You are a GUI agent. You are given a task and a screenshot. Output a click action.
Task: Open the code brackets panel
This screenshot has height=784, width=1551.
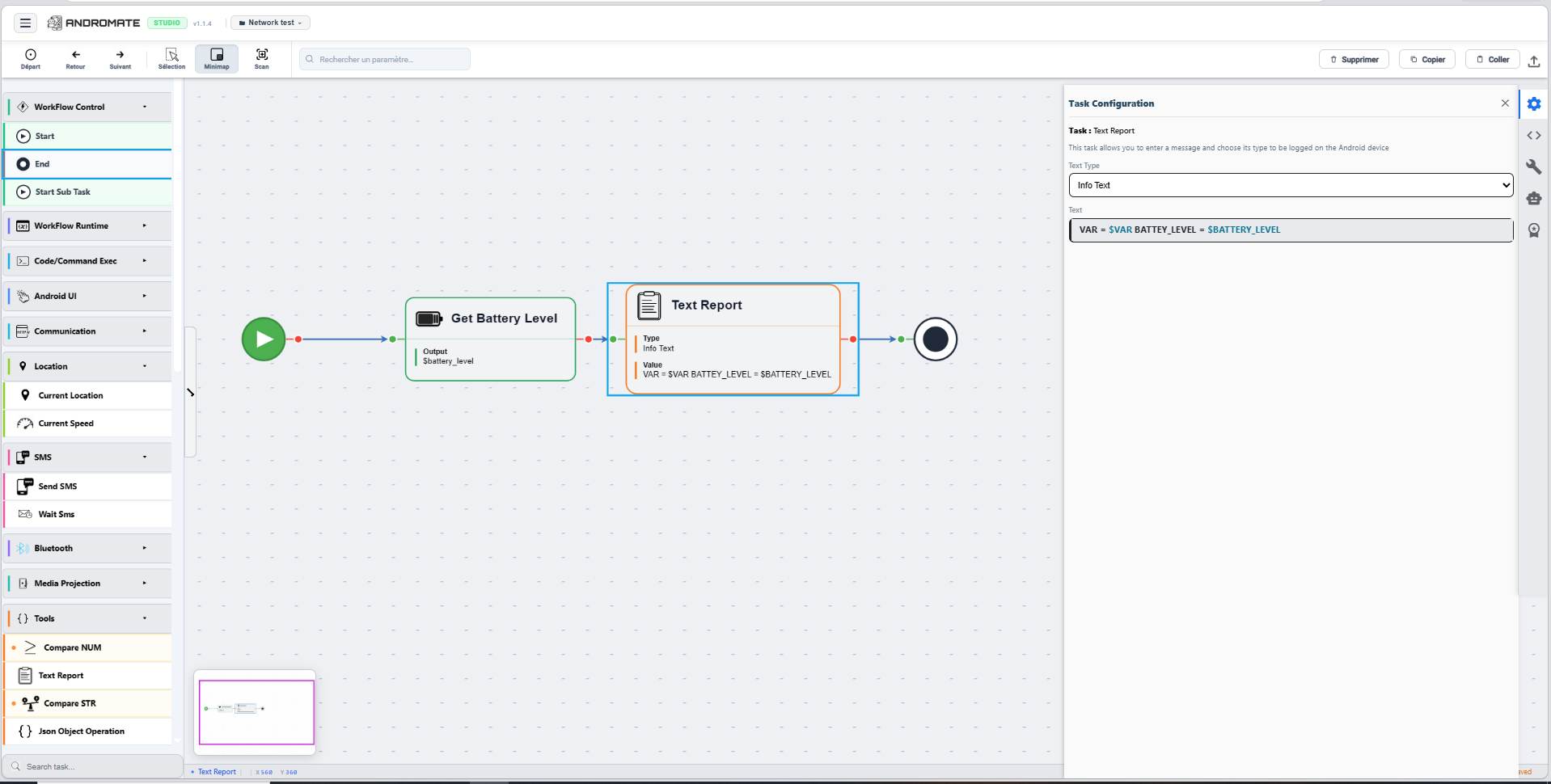tap(1534, 136)
